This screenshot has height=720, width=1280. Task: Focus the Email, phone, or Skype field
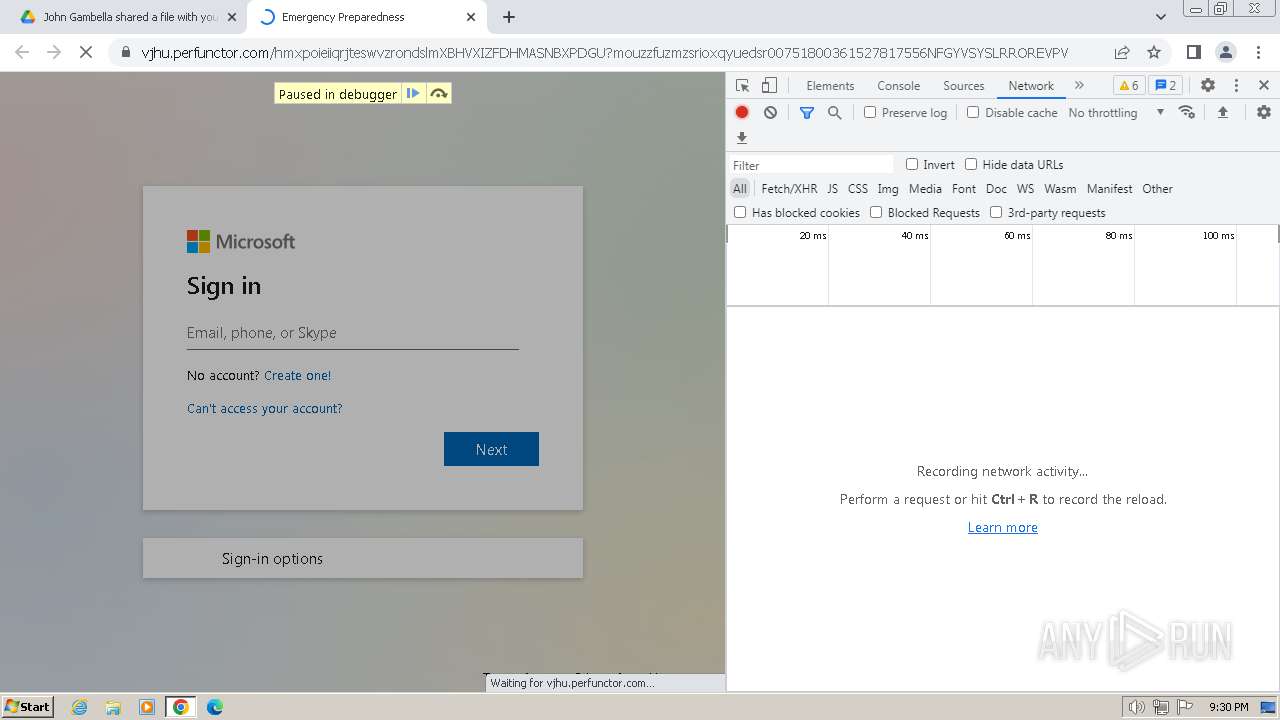click(x=352, y=333)
